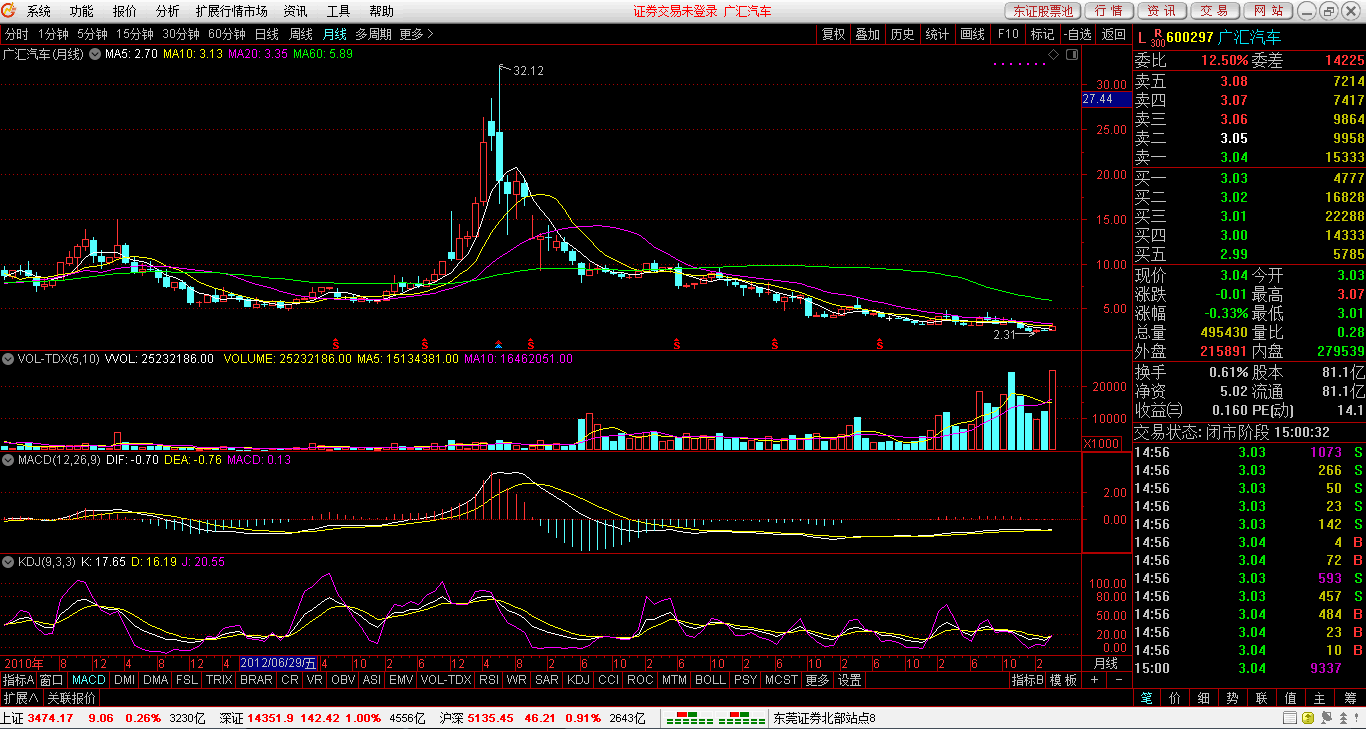This screenshot has width=1366, height=729.
Task: Toggle 复权 price adjustment
Action: [833, 34]
